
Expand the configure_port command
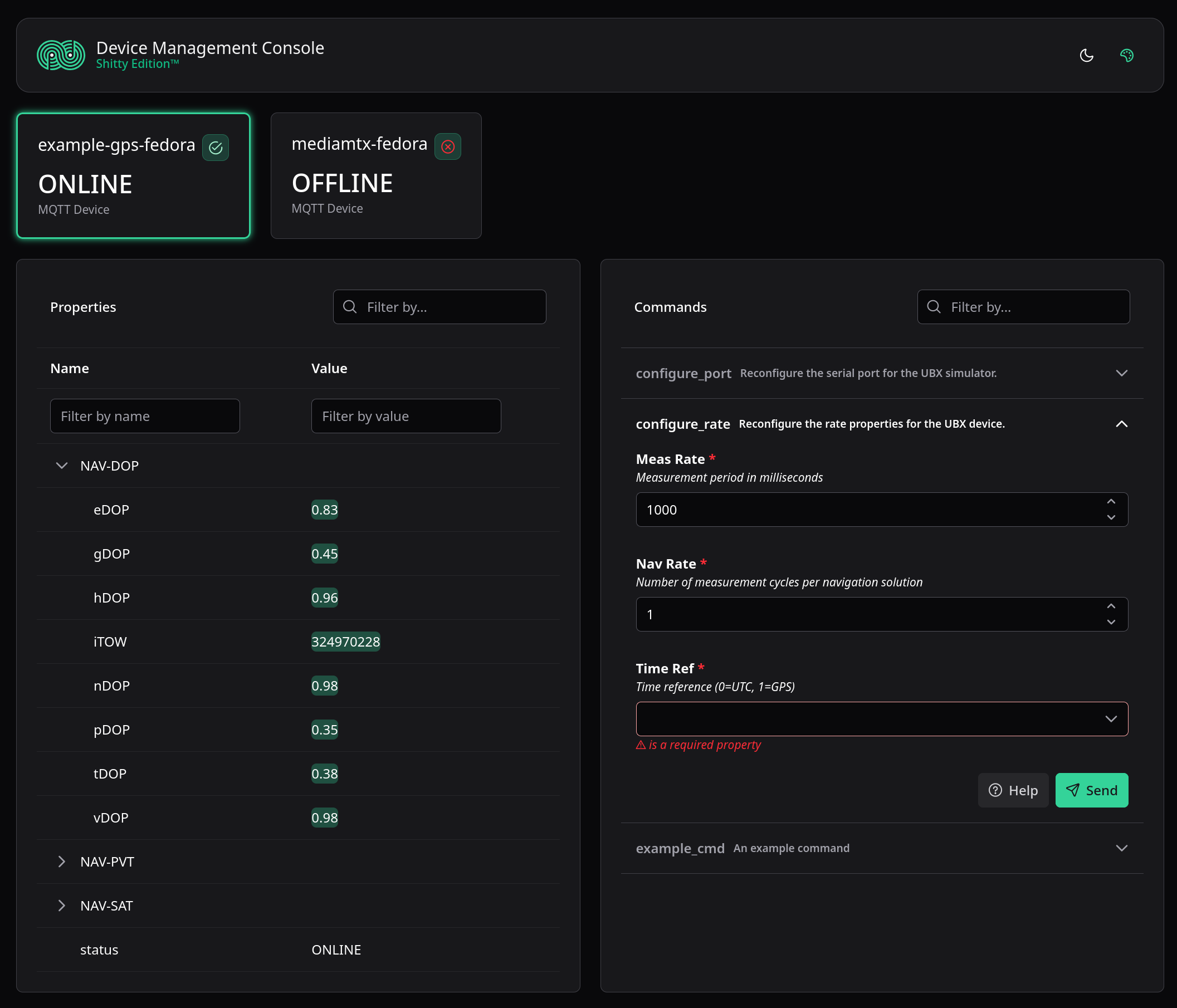(1121, 373)
